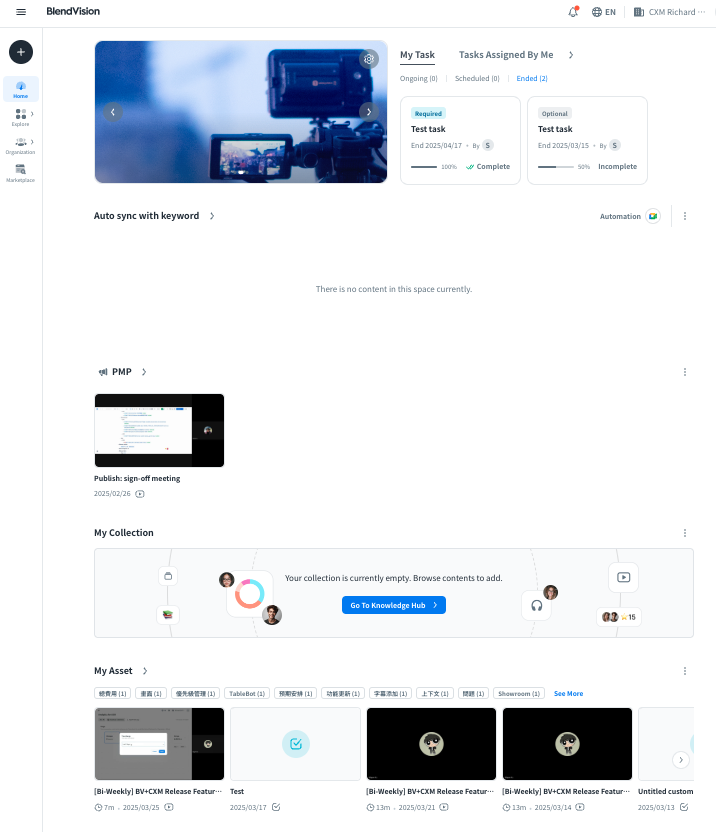Open the EN language selector
The width and height of the screenshot is (716, 832).
coord(603,12)
